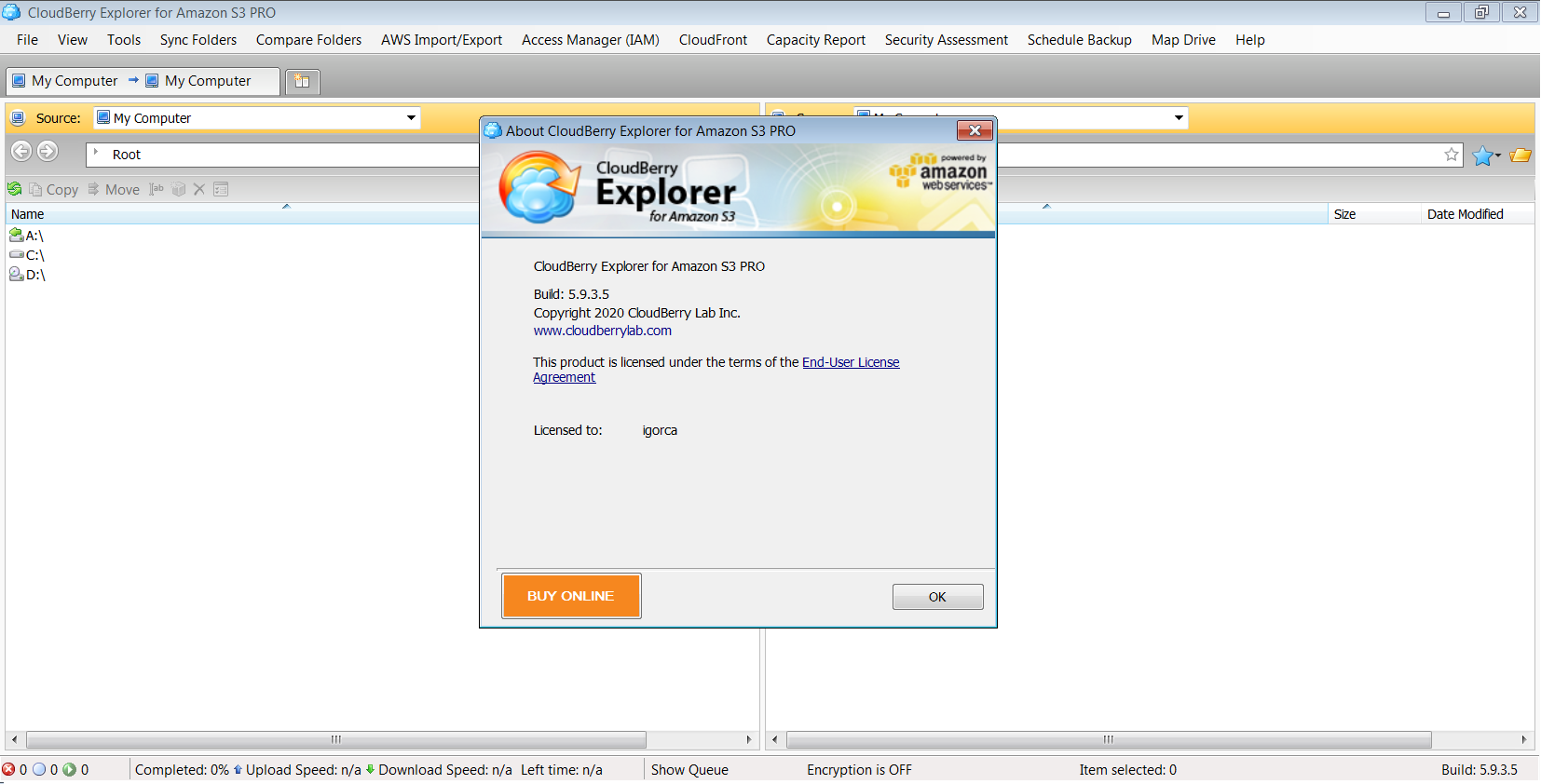The width and height of the screenshot is (1541, 784).
Task: Click the green running tasks status icon
Action: 69,770
